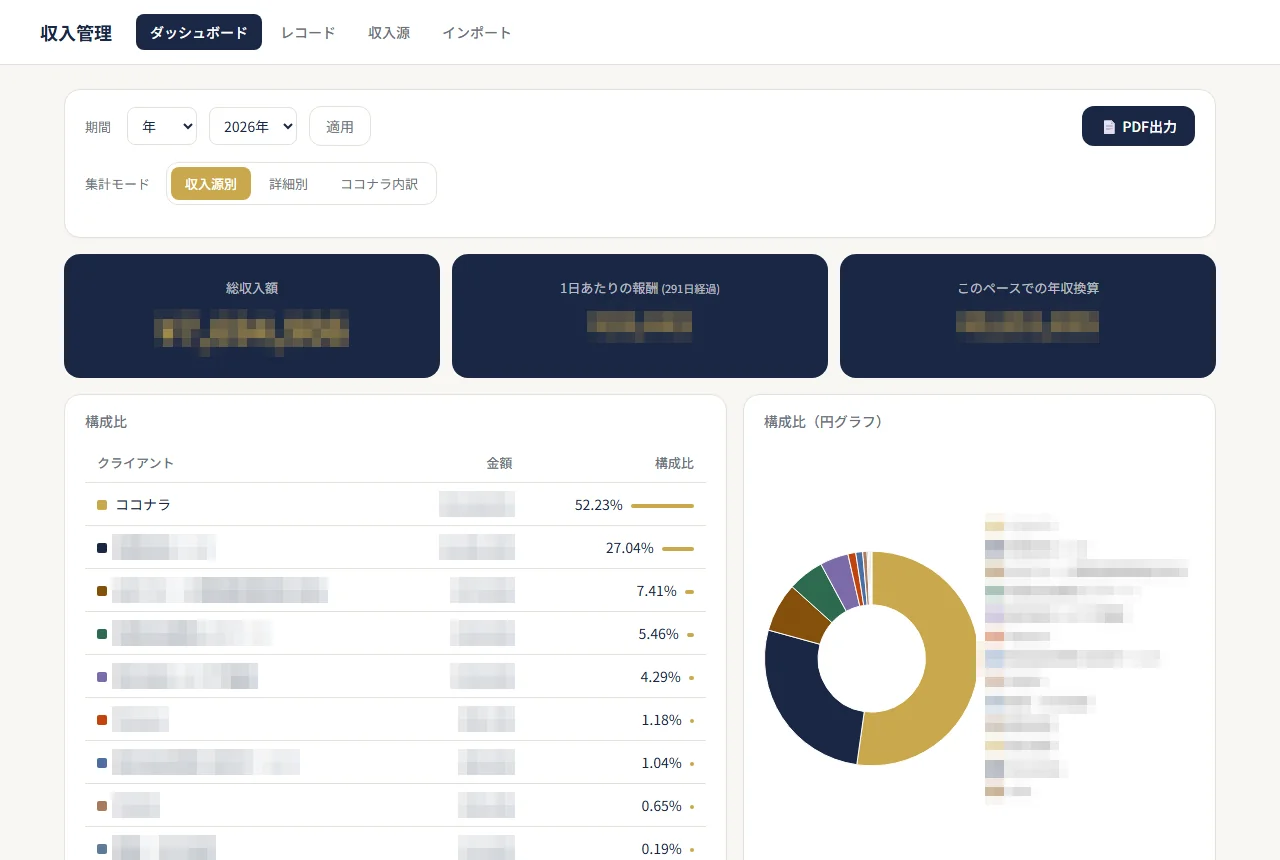Select the 収入源別 aggregation mode
The width and height of the screenshot is (1280, 860).
pos(211,184)
